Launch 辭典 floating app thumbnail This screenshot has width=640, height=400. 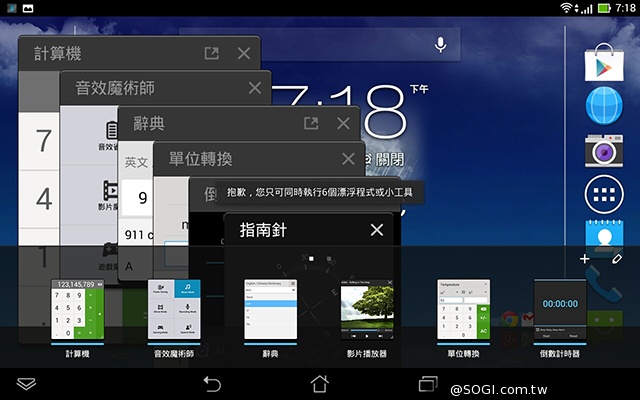(x=270, y=309)
